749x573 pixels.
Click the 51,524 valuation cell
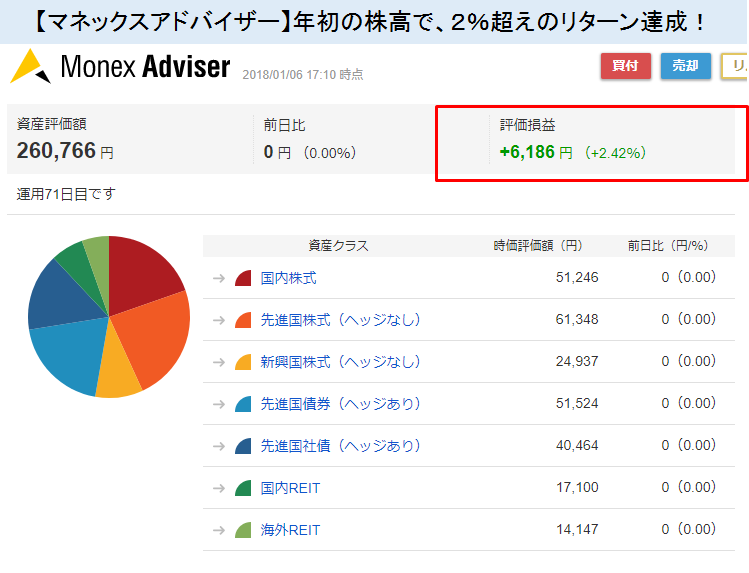coord(577,403)
